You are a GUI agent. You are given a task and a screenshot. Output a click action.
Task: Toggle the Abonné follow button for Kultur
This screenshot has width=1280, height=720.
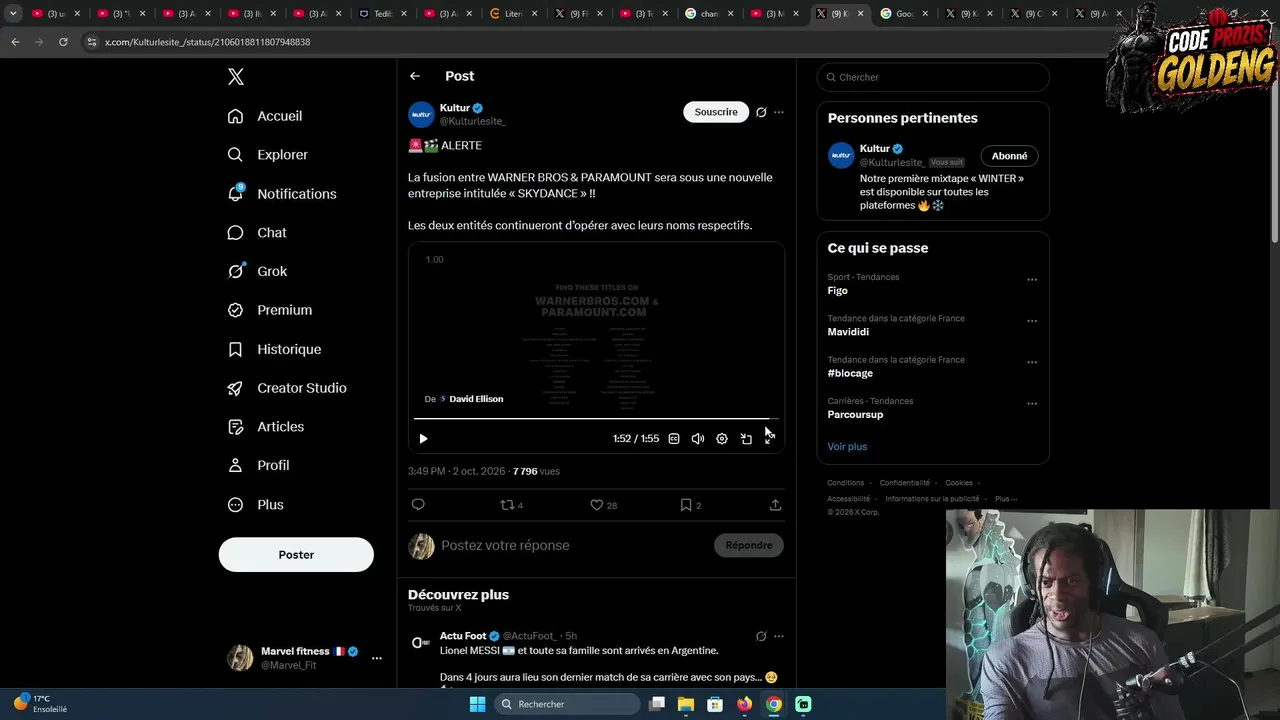pyautogui.click(x=1009, y=156)
